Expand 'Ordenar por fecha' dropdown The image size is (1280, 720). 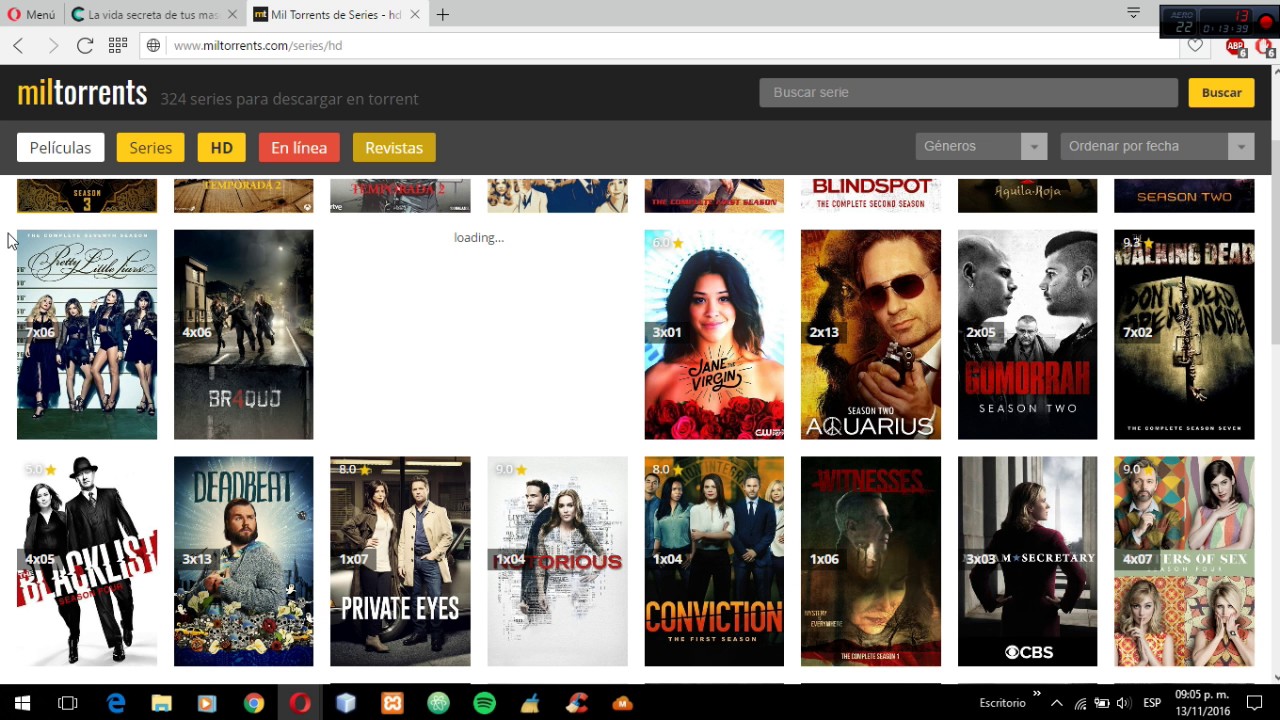1157,146
